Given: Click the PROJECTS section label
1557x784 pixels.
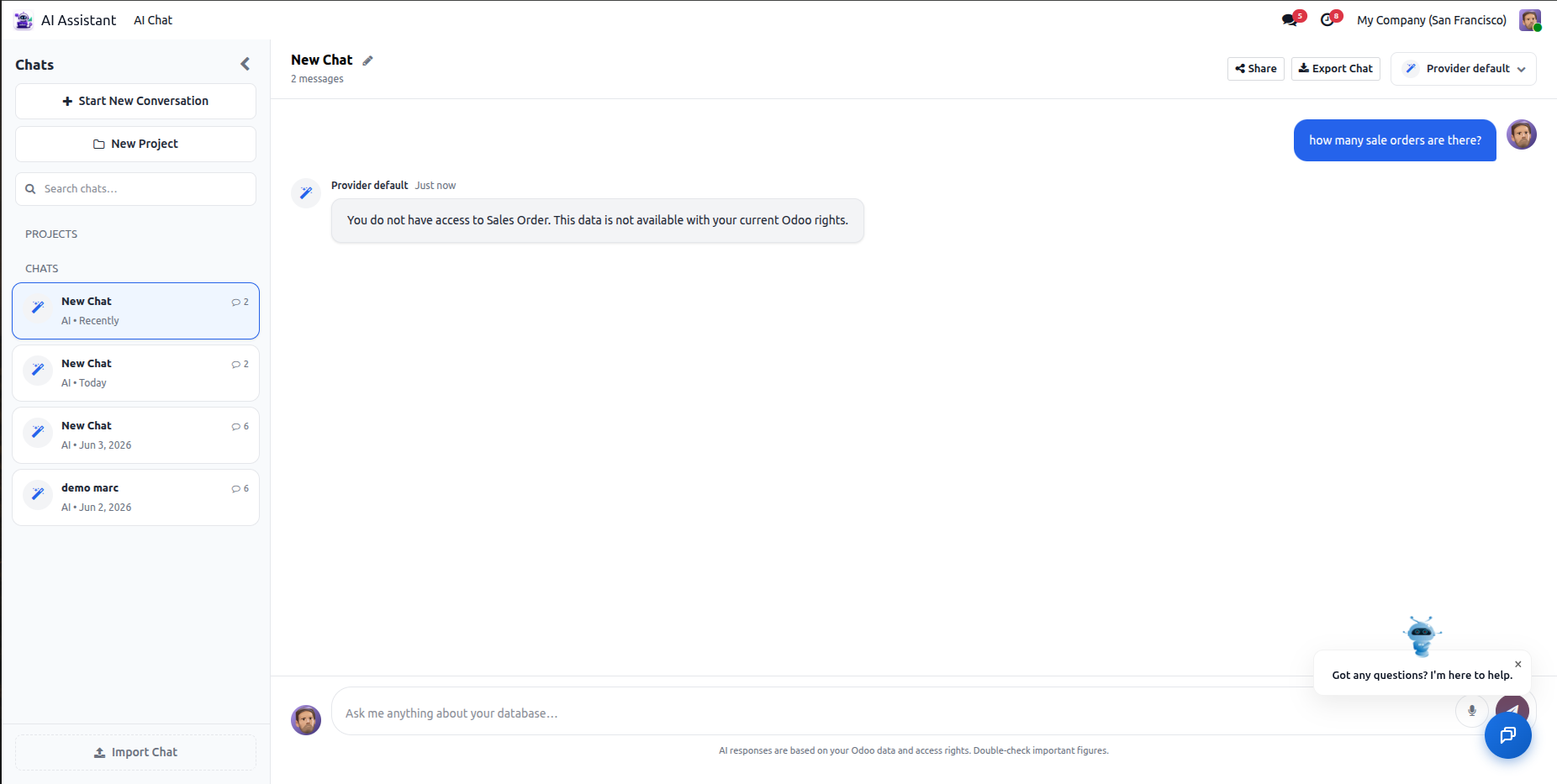Looking at the screenshot, I should pyautogui.click(x=51, y=234).
